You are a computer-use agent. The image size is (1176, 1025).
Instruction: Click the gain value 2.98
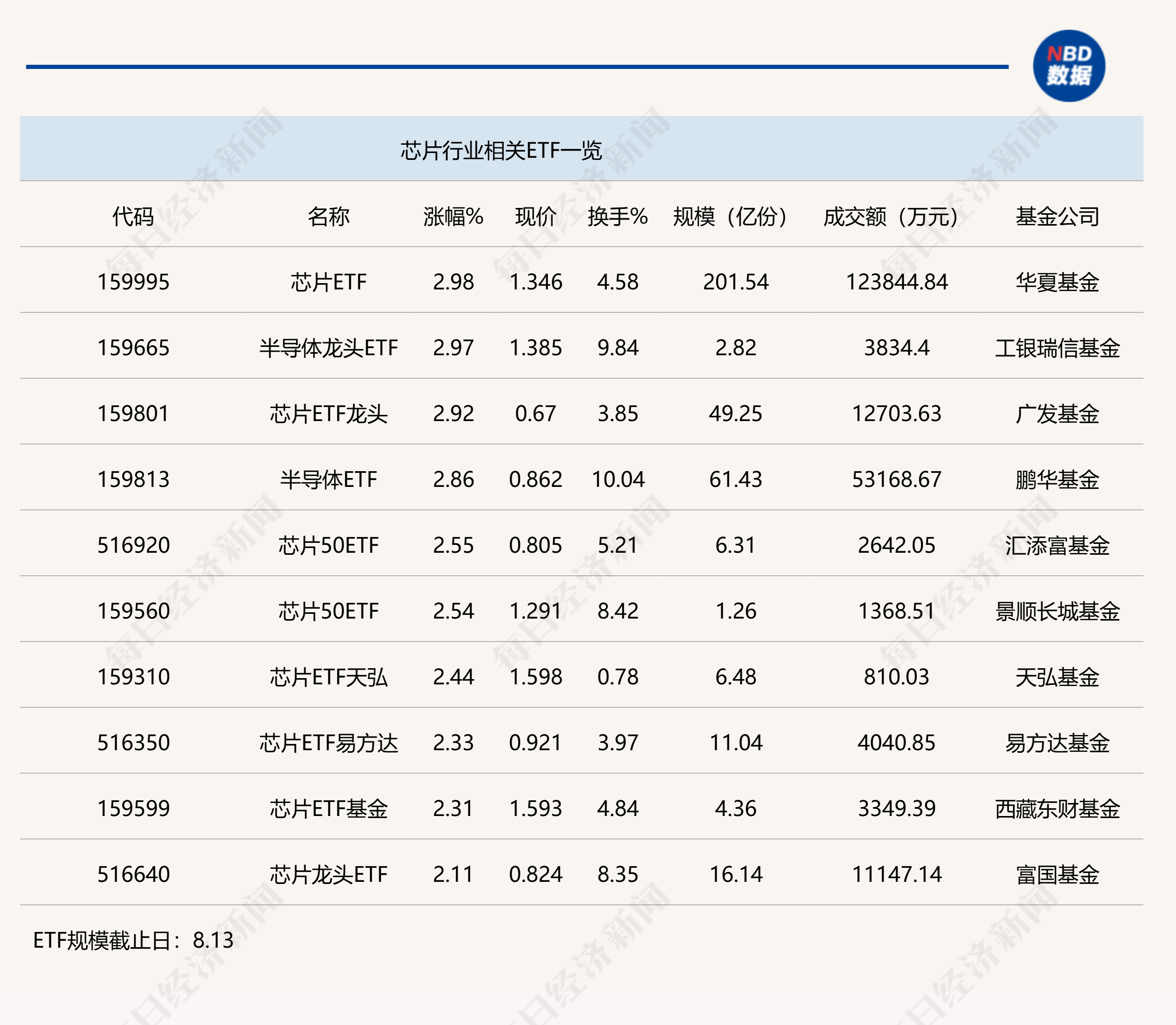pos(453,282)
